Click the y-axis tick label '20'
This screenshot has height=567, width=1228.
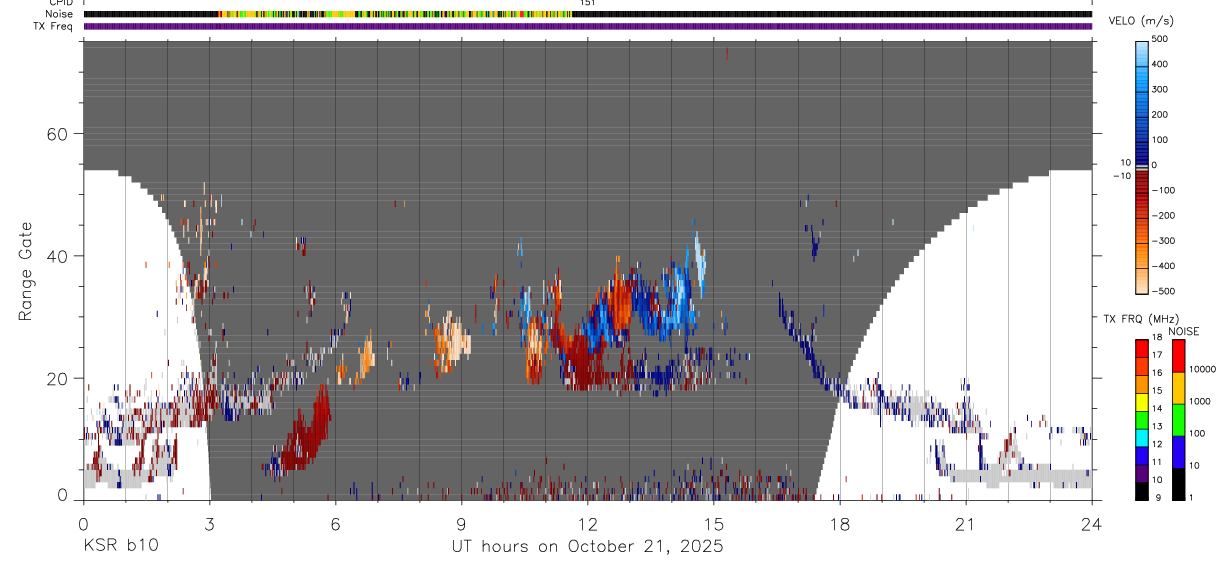coord(57,378)
